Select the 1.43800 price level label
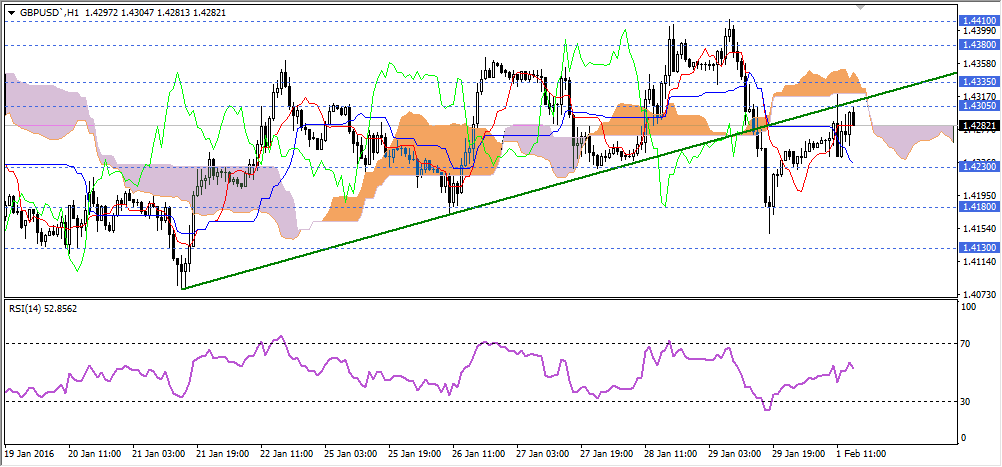 978,45
